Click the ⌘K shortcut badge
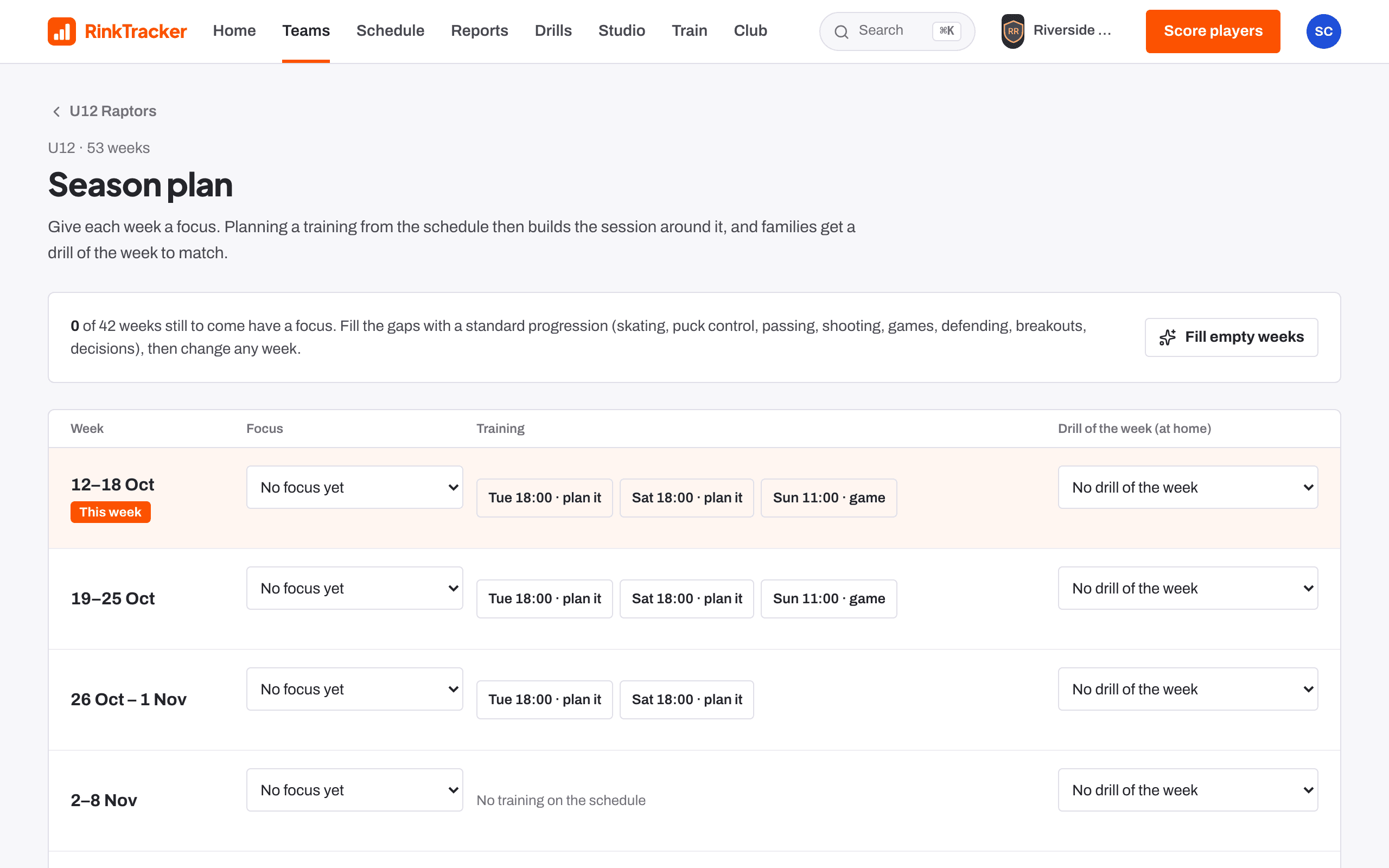This screenshot has height=868, width=1389. click(x=946, y=31)
